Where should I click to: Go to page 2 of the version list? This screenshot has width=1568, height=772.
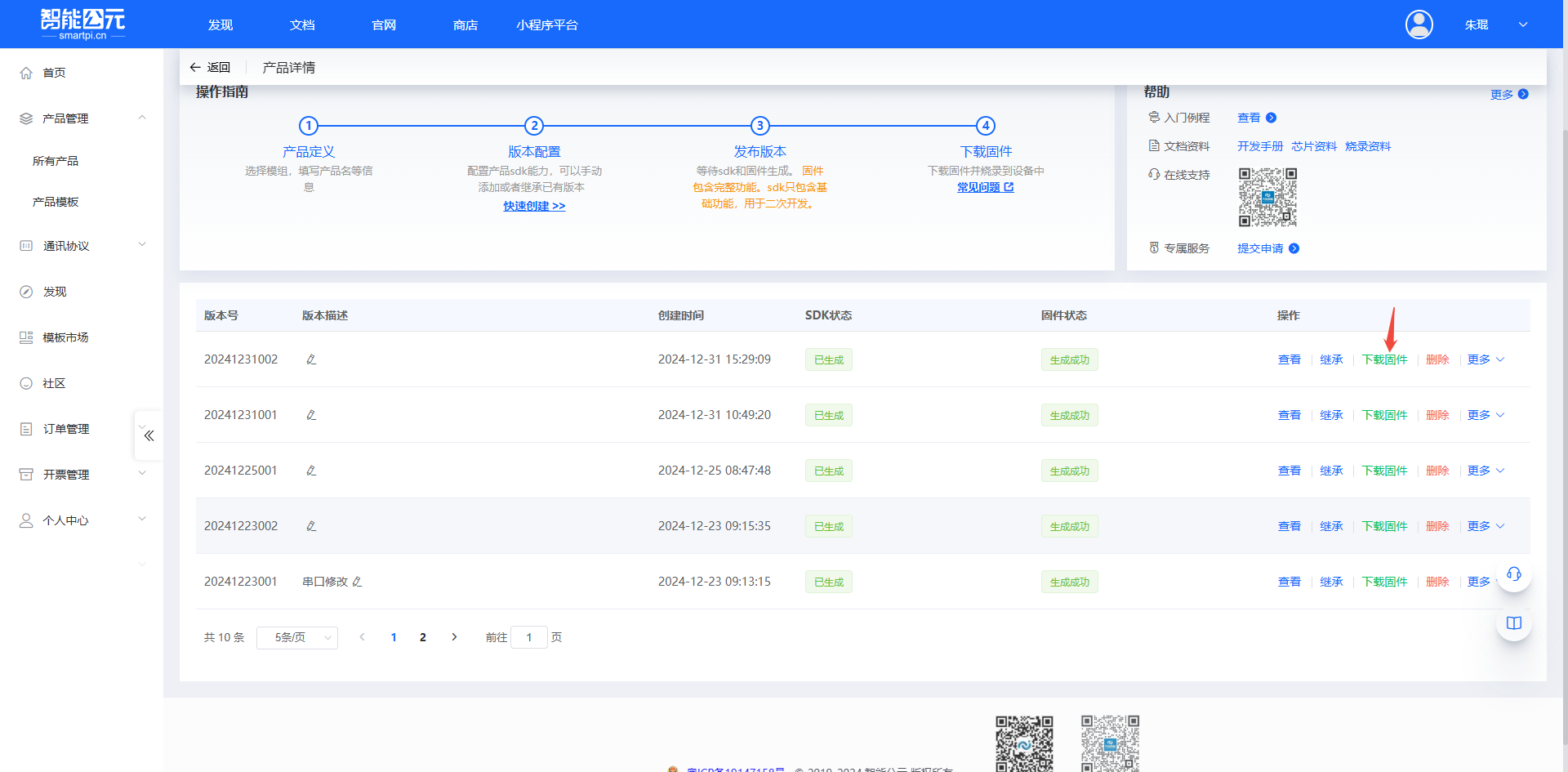point(423,637)
